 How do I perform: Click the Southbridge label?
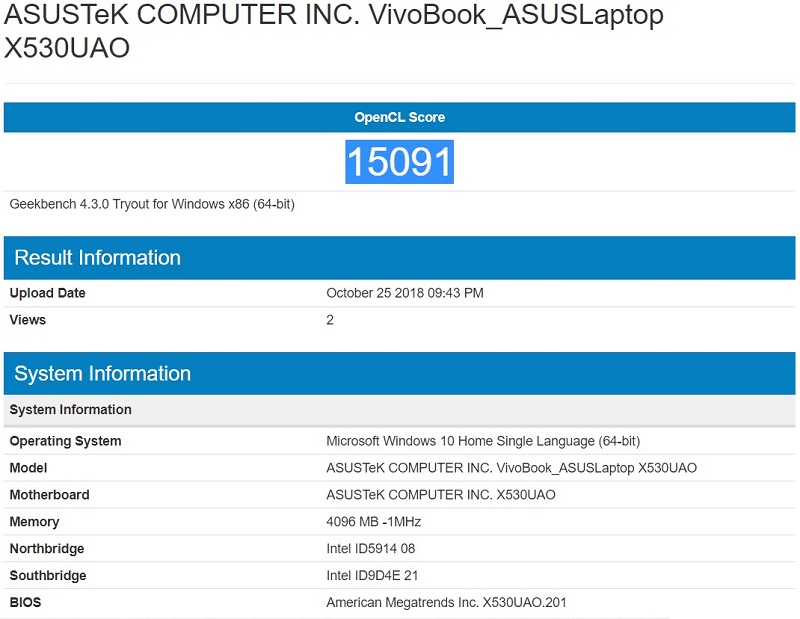[x=48, y=576]
